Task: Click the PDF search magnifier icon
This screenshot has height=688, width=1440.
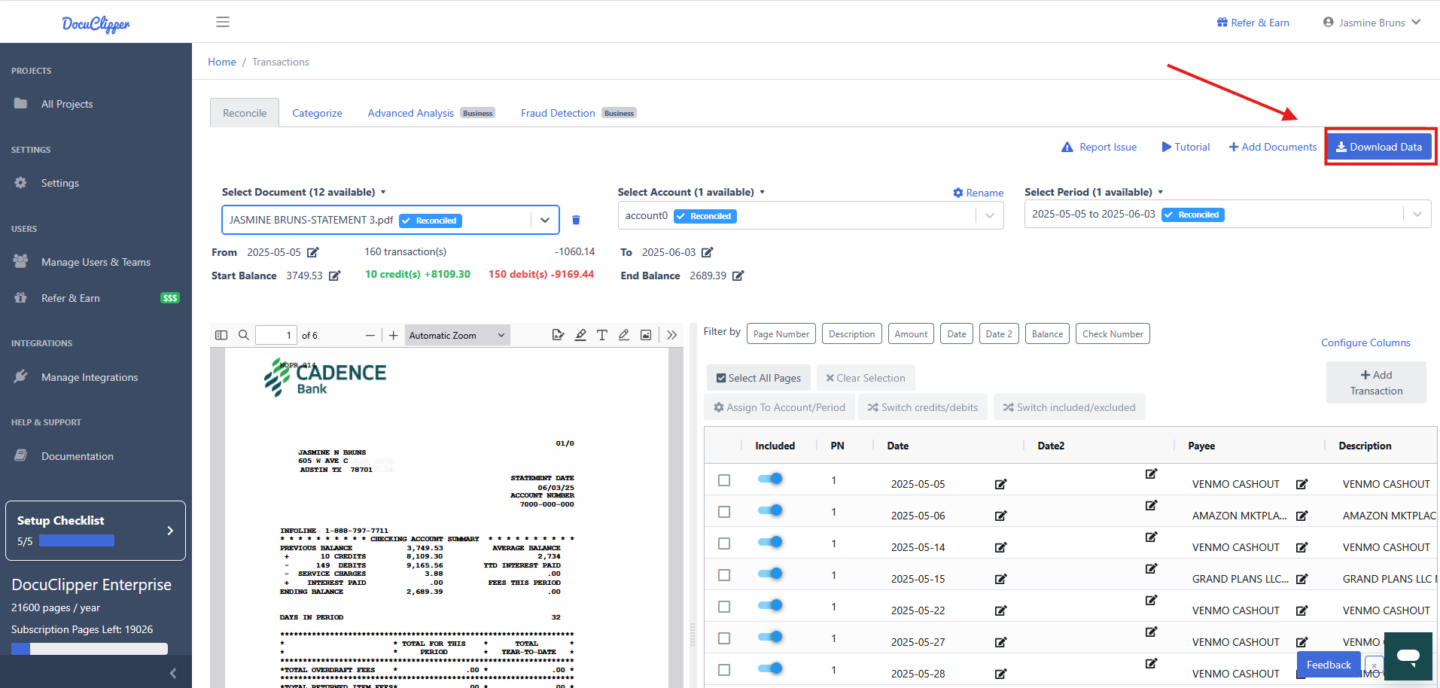Action: point(244,335)
